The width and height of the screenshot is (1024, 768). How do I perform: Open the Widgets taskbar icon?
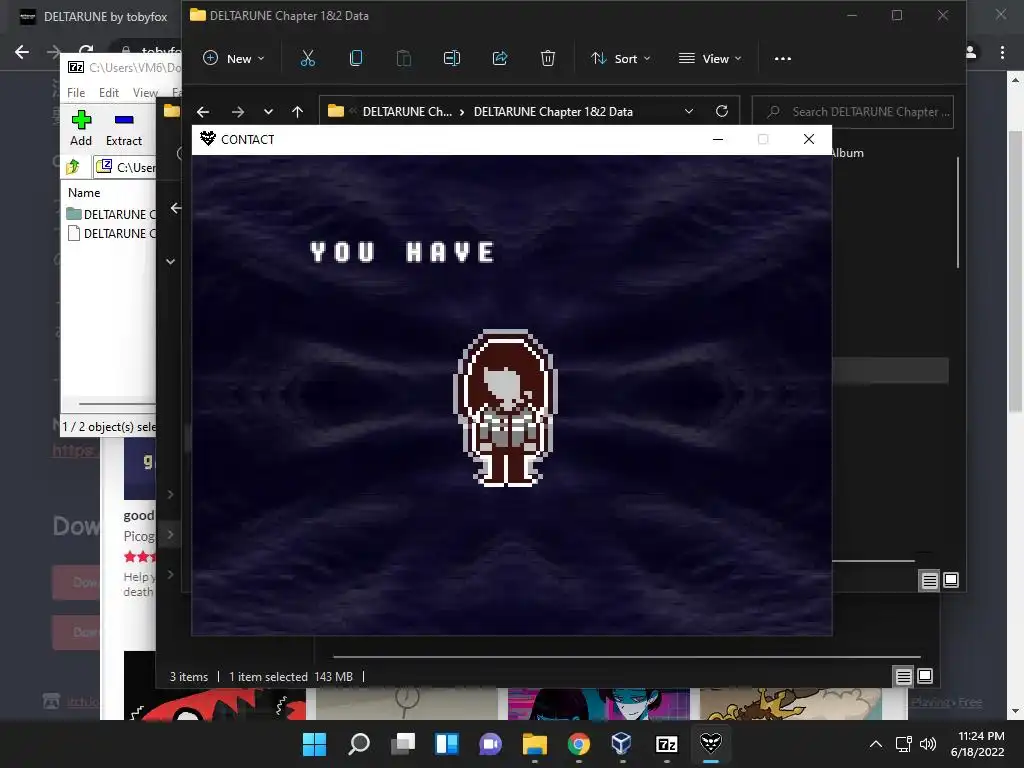tap(447, 743)
